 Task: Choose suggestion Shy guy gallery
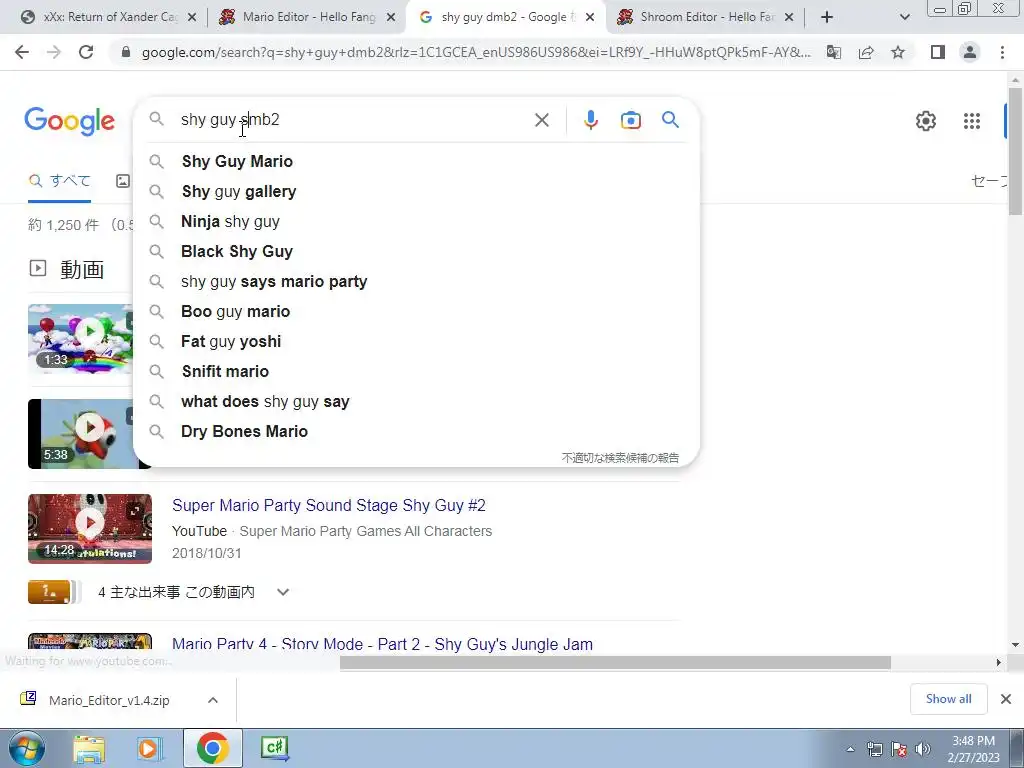click(416, 191)
